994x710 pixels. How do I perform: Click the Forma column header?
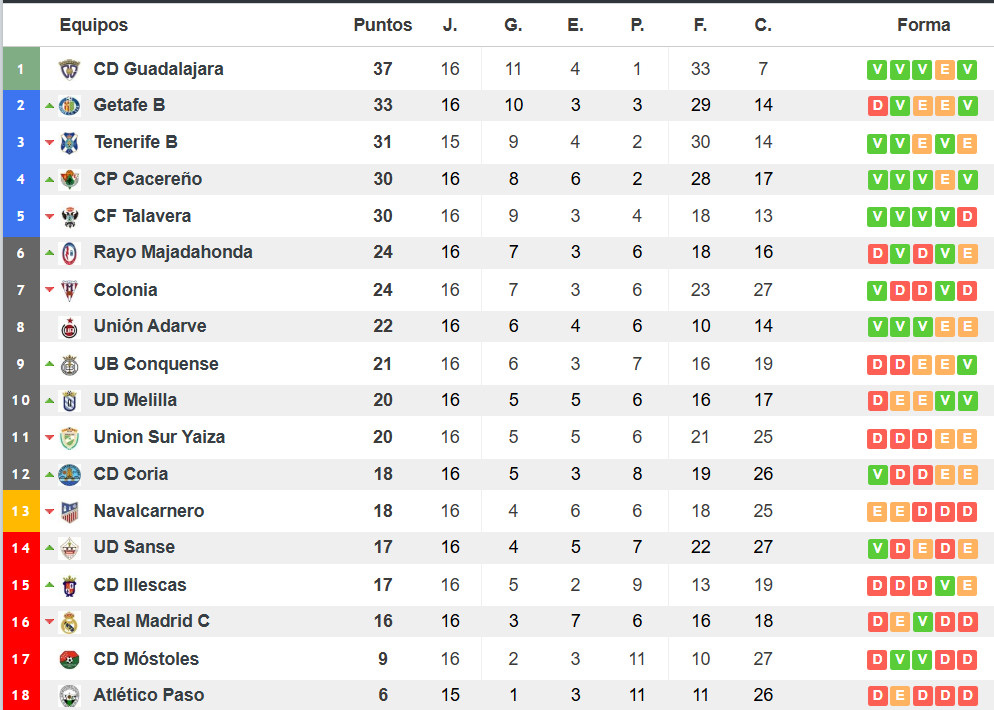click(x=923, y=25)
